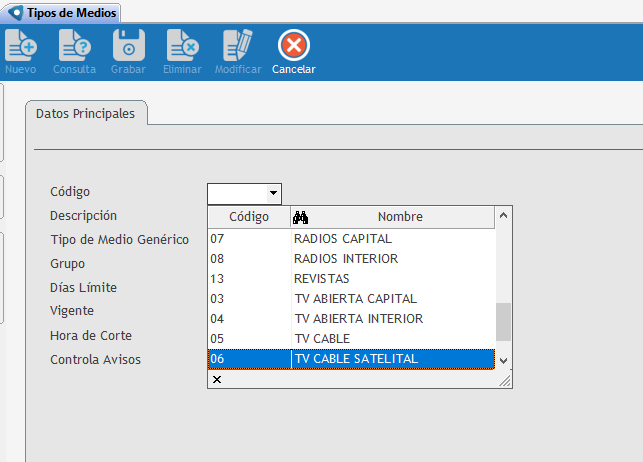Click the Grabar save icon
Image resolution: width=643 pixels, height=462 pixels.
128,46
